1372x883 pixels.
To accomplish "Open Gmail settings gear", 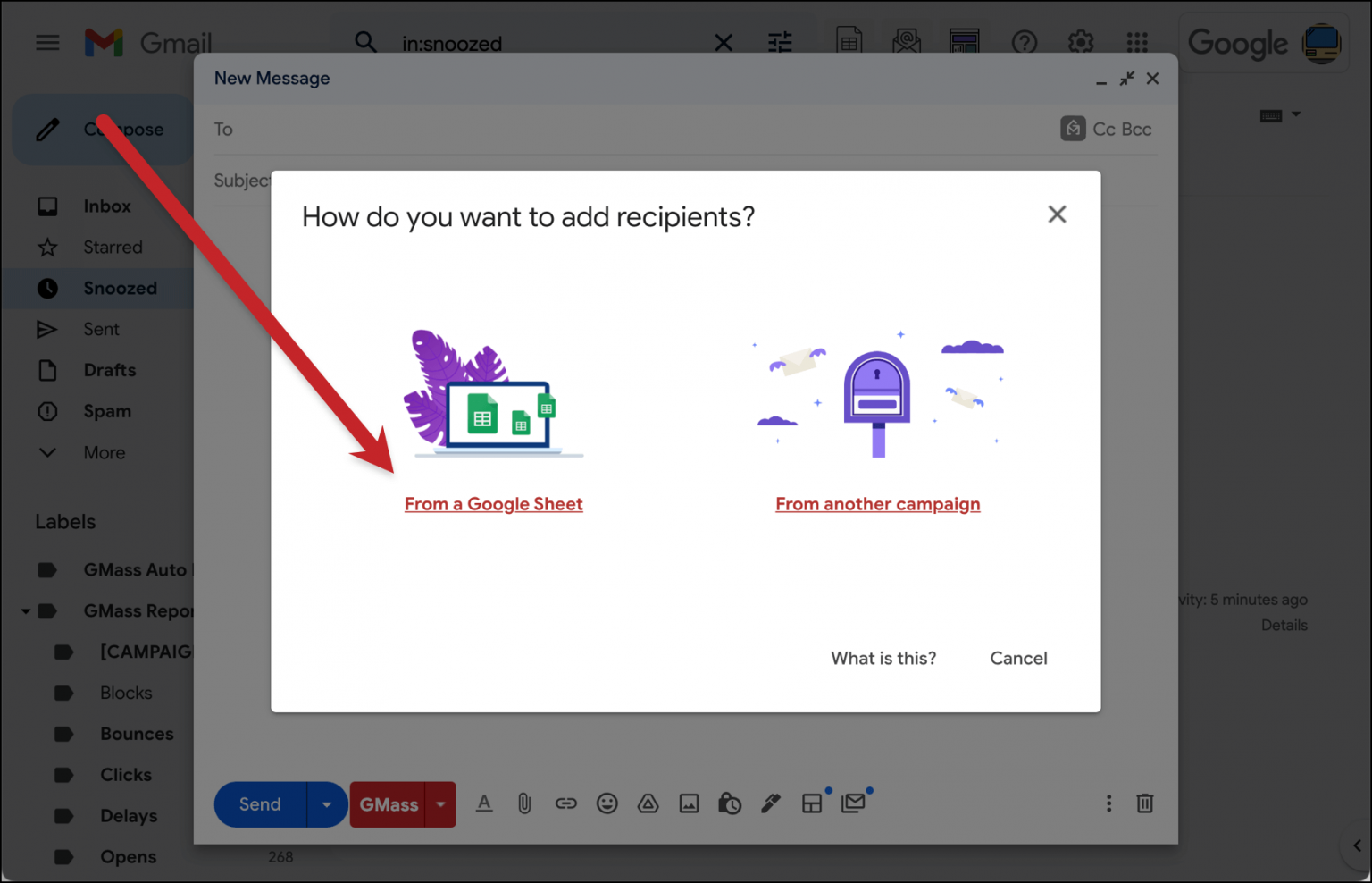I will 1081,42.
